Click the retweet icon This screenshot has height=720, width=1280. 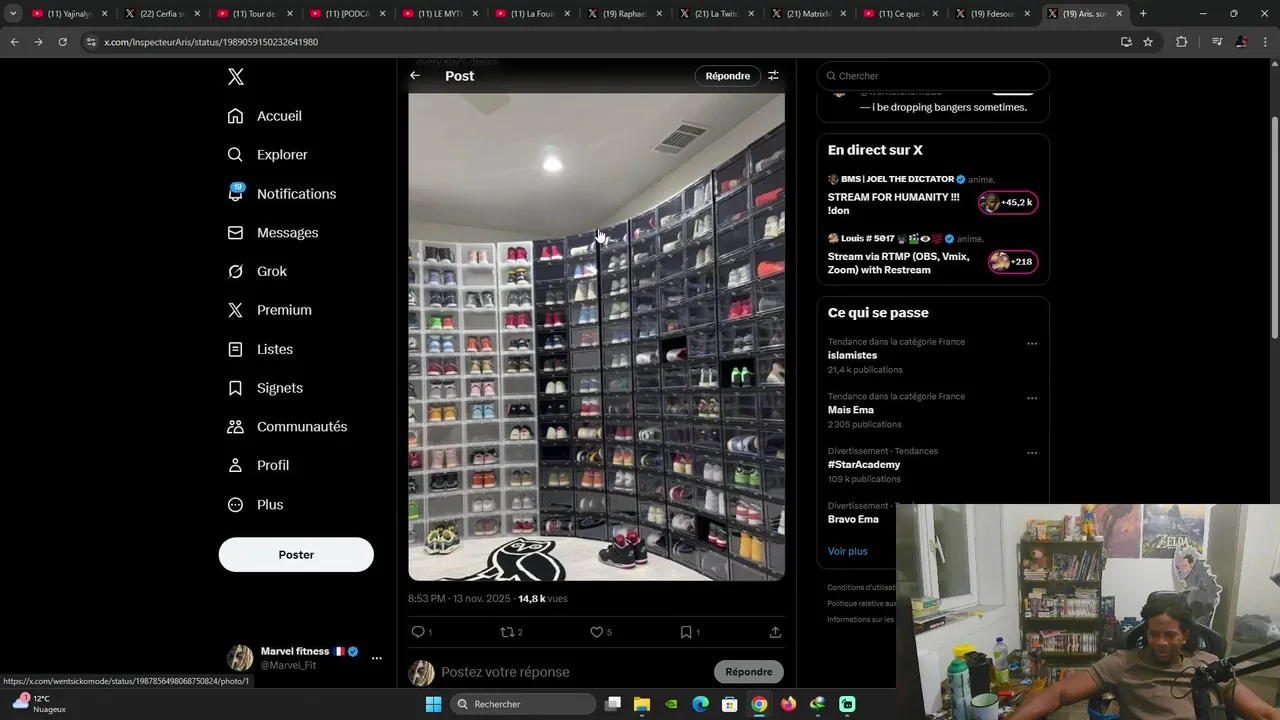507,632
